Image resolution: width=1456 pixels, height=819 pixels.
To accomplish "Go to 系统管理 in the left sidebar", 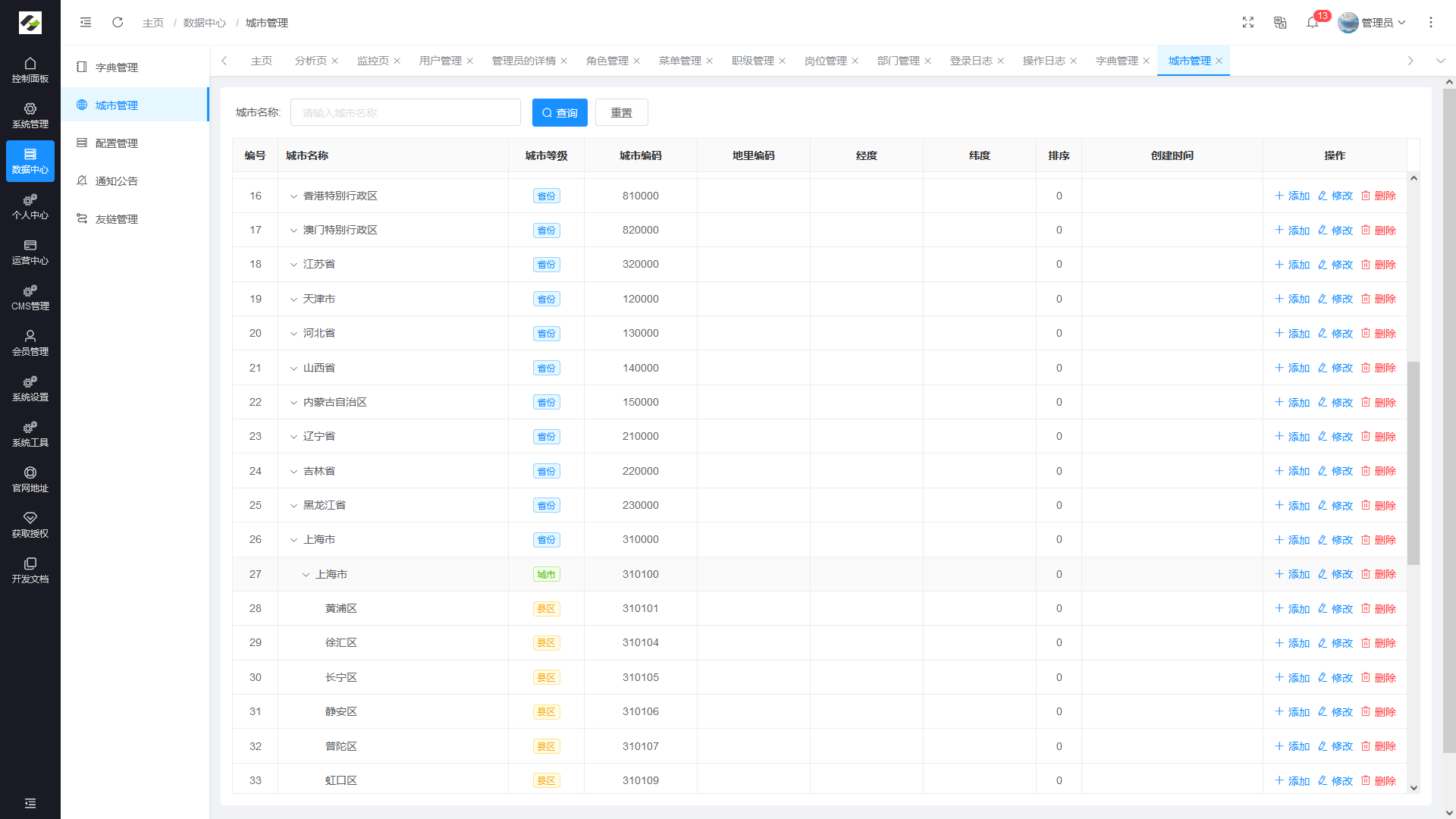I will pos(30,115).
